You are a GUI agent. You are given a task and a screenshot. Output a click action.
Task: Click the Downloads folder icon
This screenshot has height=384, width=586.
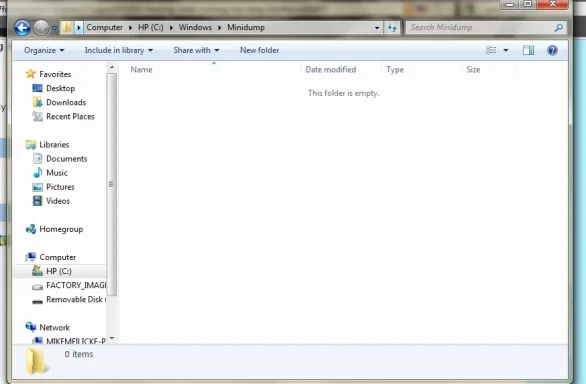[37, 102]
